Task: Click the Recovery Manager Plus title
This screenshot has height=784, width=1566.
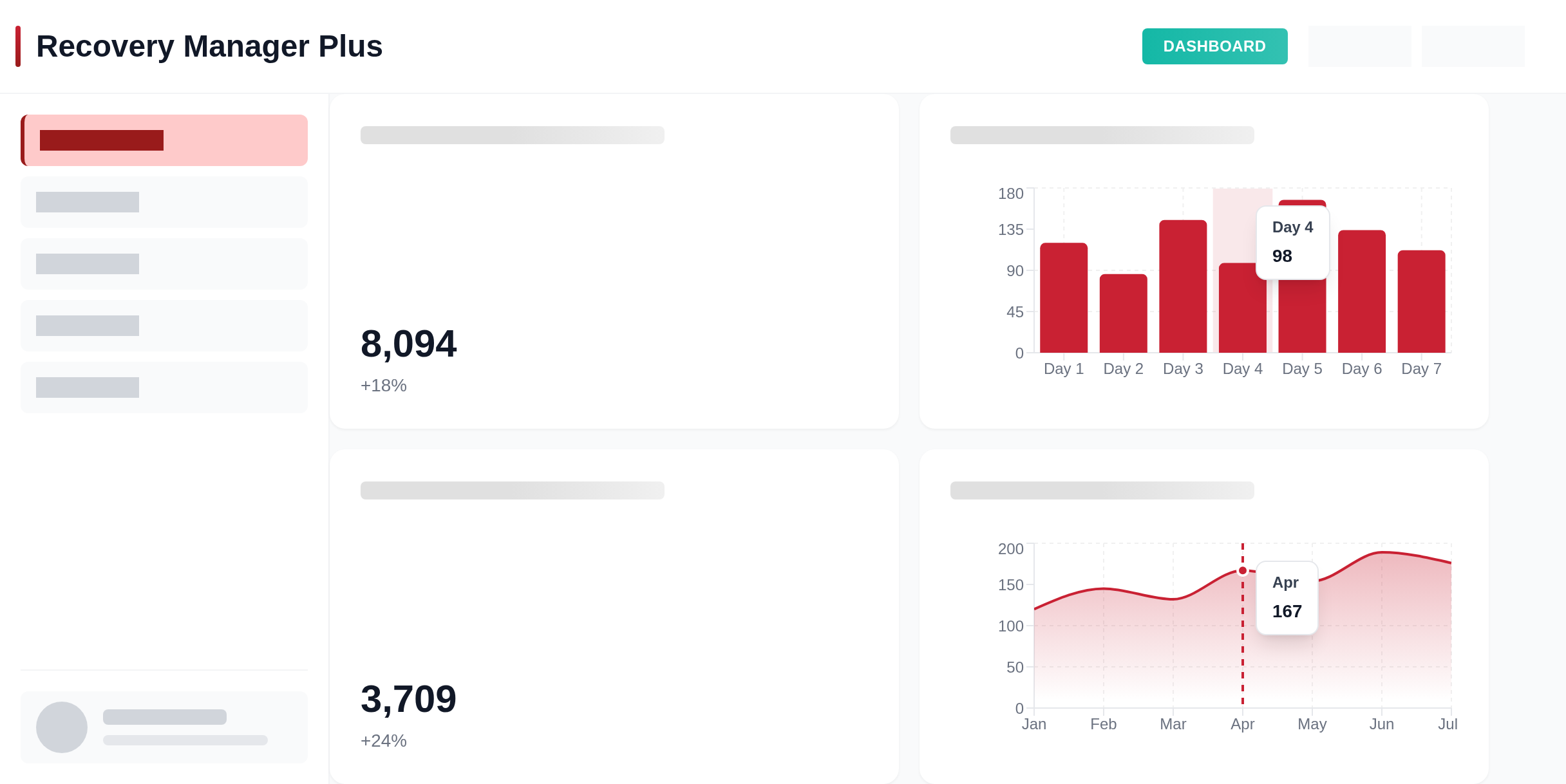Action: click(209, 46)
